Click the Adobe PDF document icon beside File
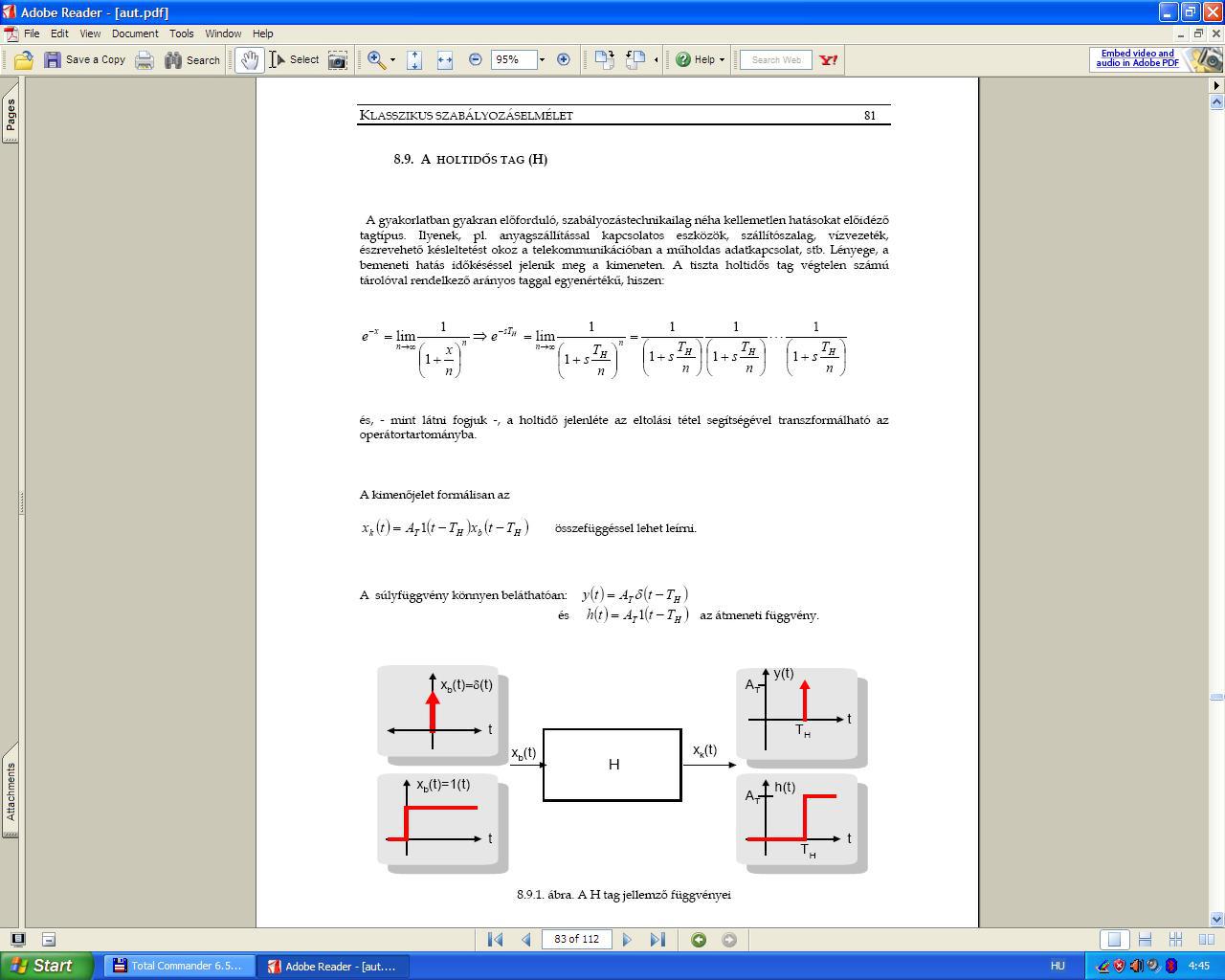Screen dimensions: 1225x980 pyautogui.click(x=11, y=33)
